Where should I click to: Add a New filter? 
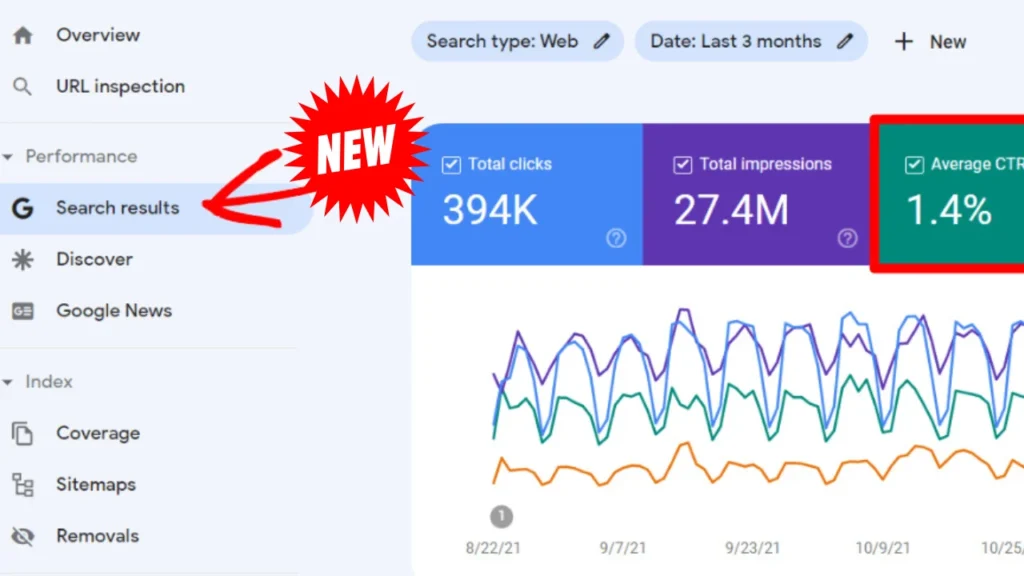tap(930, 42)
